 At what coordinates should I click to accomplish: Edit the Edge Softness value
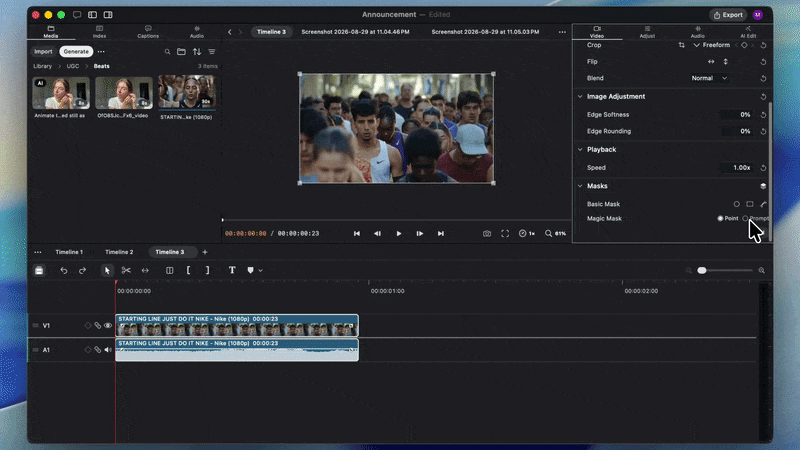(x=736, y=115)
